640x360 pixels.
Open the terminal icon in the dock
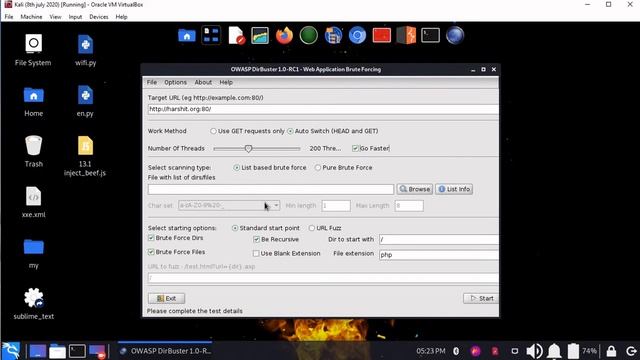431,36
